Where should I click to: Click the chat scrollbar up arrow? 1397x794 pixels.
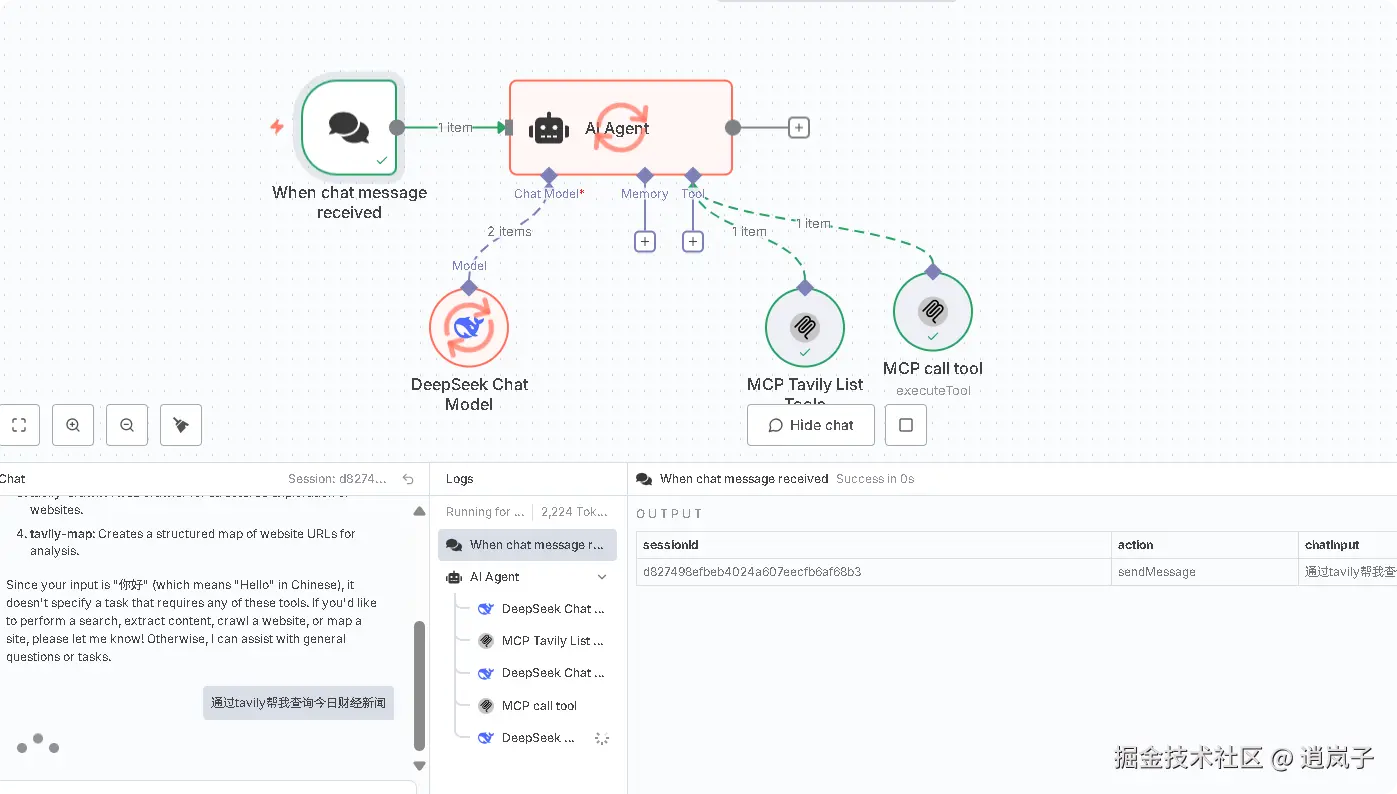tap(419, 511)
